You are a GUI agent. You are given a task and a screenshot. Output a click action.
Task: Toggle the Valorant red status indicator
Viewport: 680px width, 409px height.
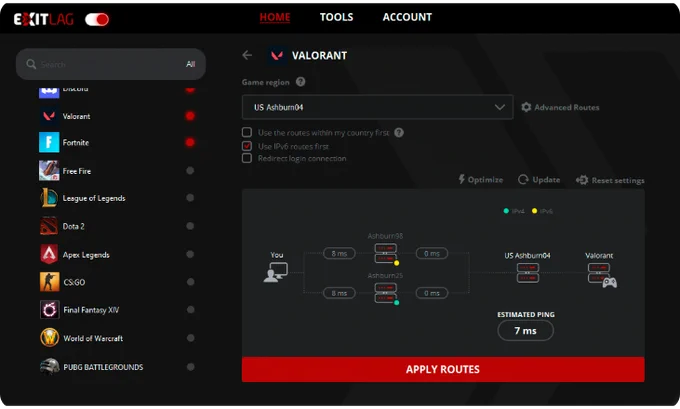[x=190, y=116]
